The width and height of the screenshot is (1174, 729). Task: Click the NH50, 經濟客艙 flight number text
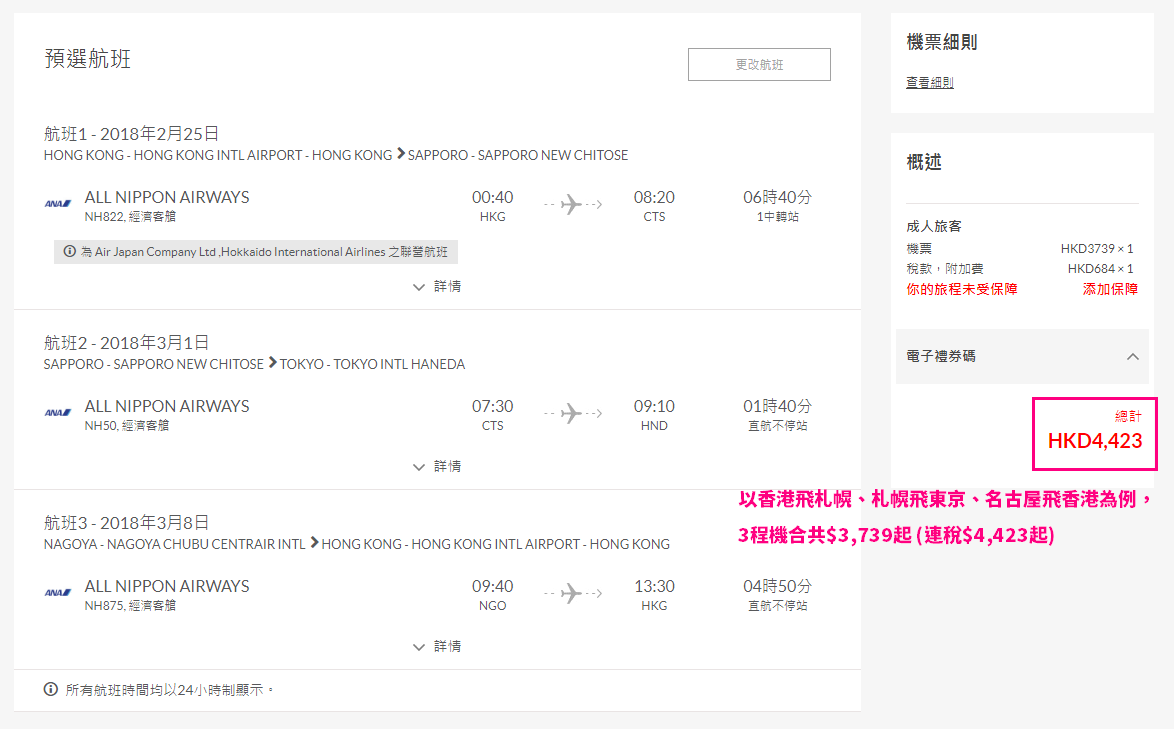click(127, 425)
